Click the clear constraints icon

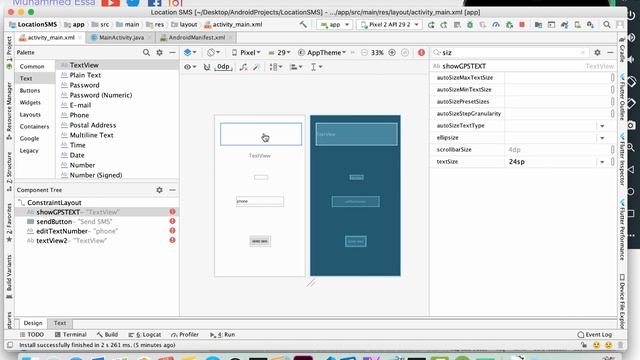(243, 67)
